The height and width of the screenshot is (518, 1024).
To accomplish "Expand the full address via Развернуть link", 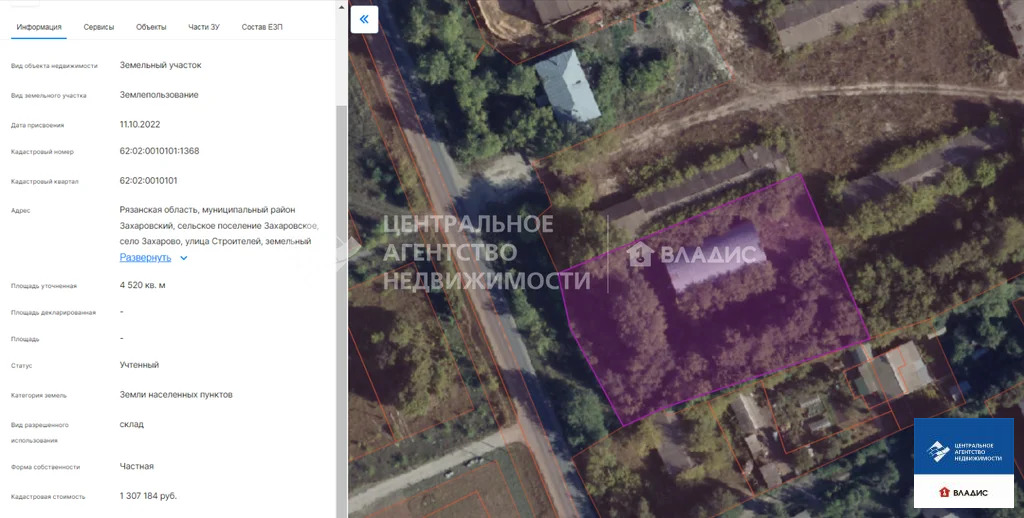I will (145, 257).
